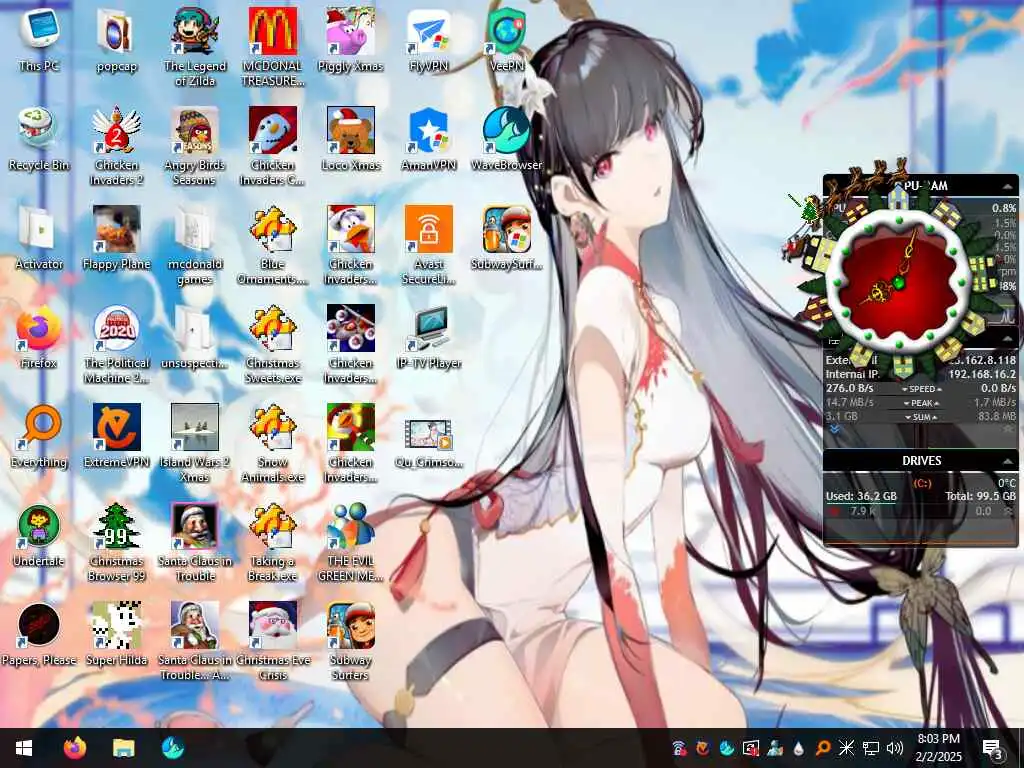The height and width of the screenshot is (768, 1024).
Task: Click the Total: 99.5 GB value
Action: coord(980,496)
